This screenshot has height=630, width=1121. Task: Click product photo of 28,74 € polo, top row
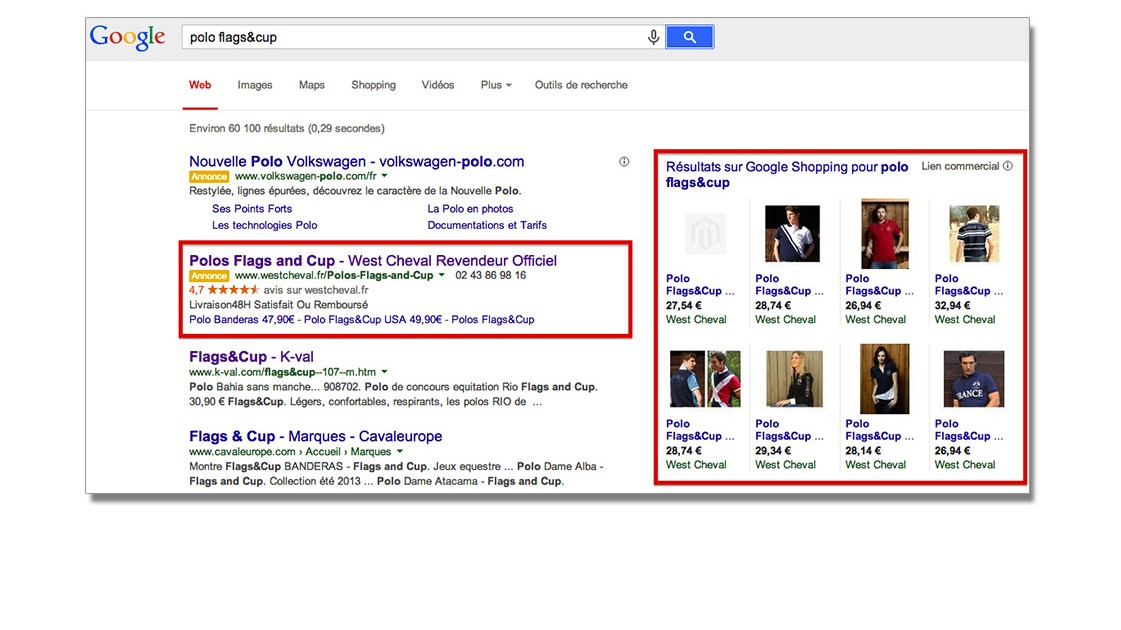click(x=792, y=233)
